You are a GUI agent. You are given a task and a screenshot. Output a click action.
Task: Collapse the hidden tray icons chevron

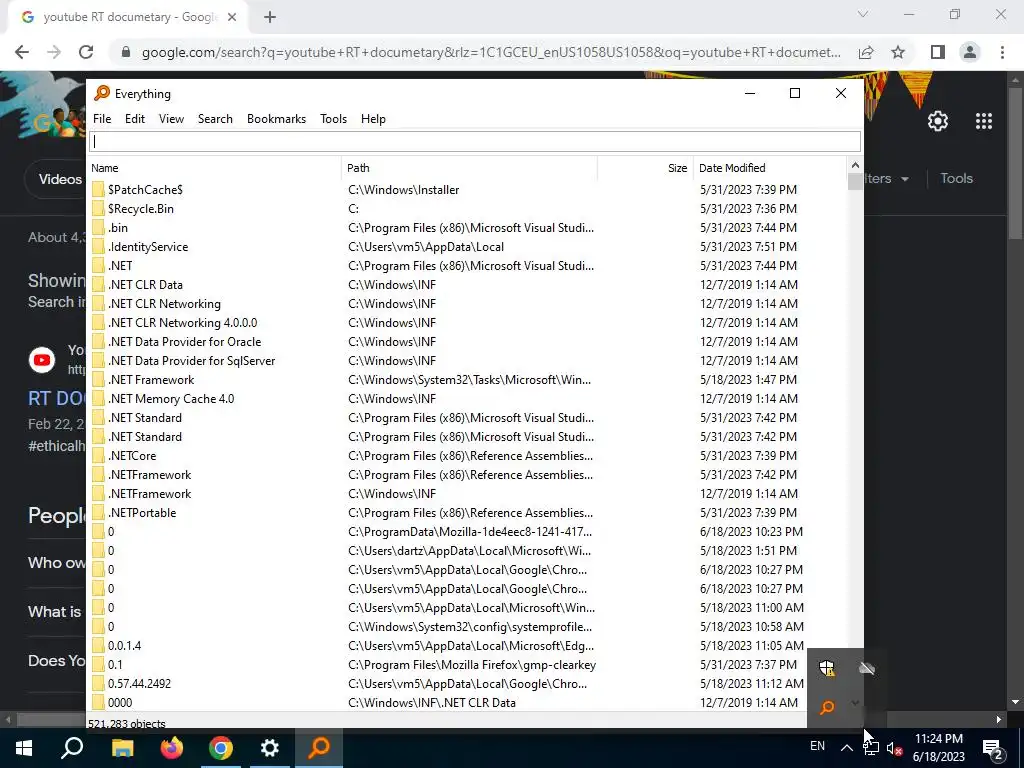(x=846, y=748)
